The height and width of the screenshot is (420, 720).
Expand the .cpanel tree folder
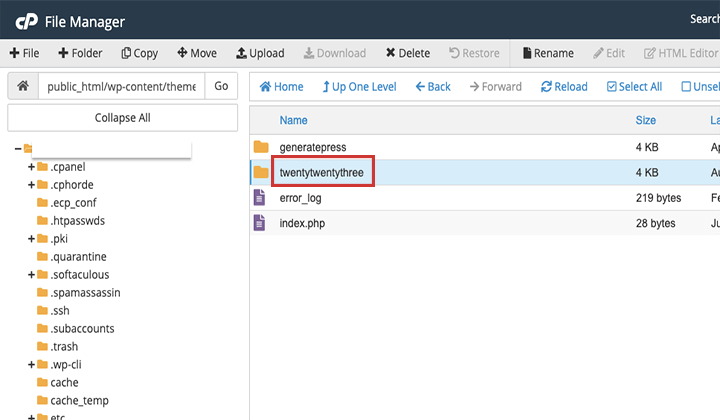tap(32, 167)
